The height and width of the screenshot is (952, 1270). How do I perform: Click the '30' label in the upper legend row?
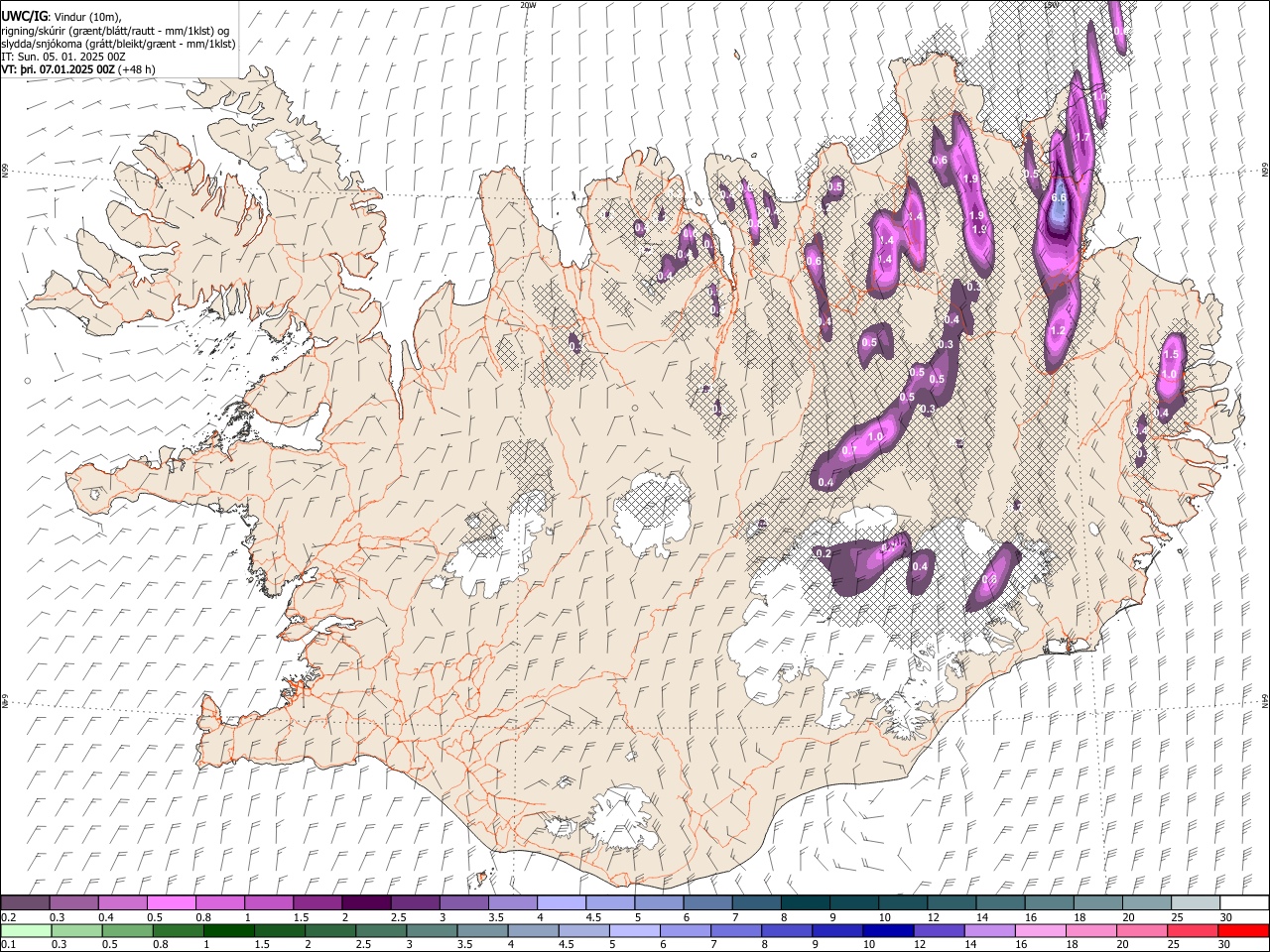[1226, 917]
